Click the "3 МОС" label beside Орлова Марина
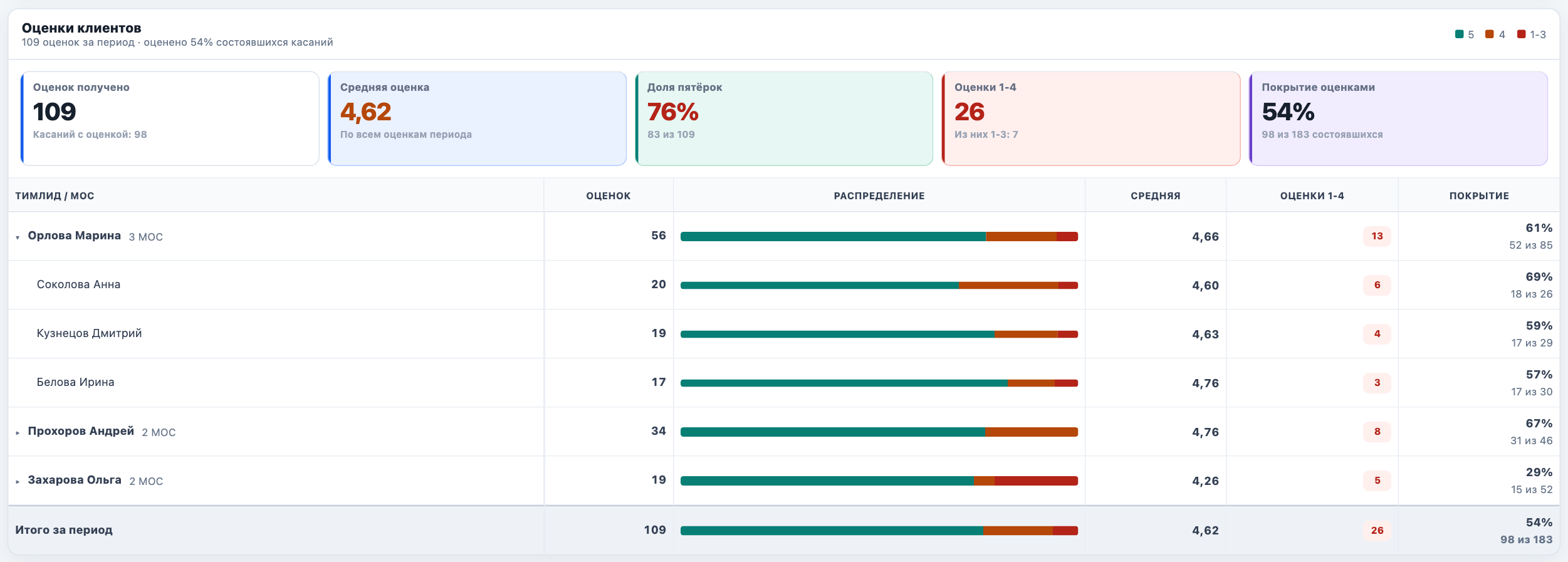This screenshot has width=1568, height=562. pos(146,237)
